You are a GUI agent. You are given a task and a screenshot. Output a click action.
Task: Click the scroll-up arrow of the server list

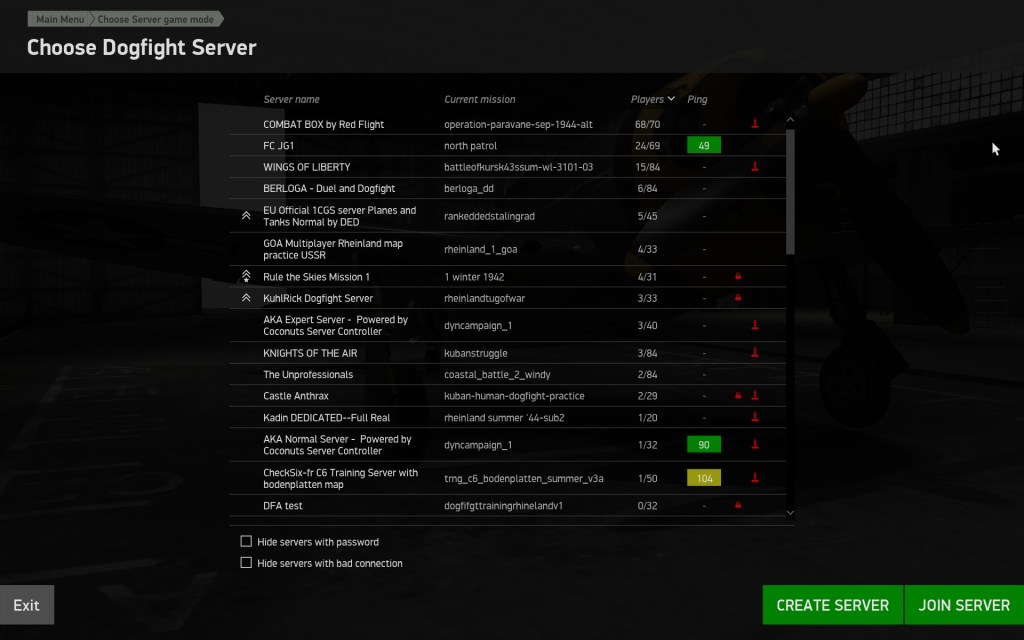pos(790,119)
